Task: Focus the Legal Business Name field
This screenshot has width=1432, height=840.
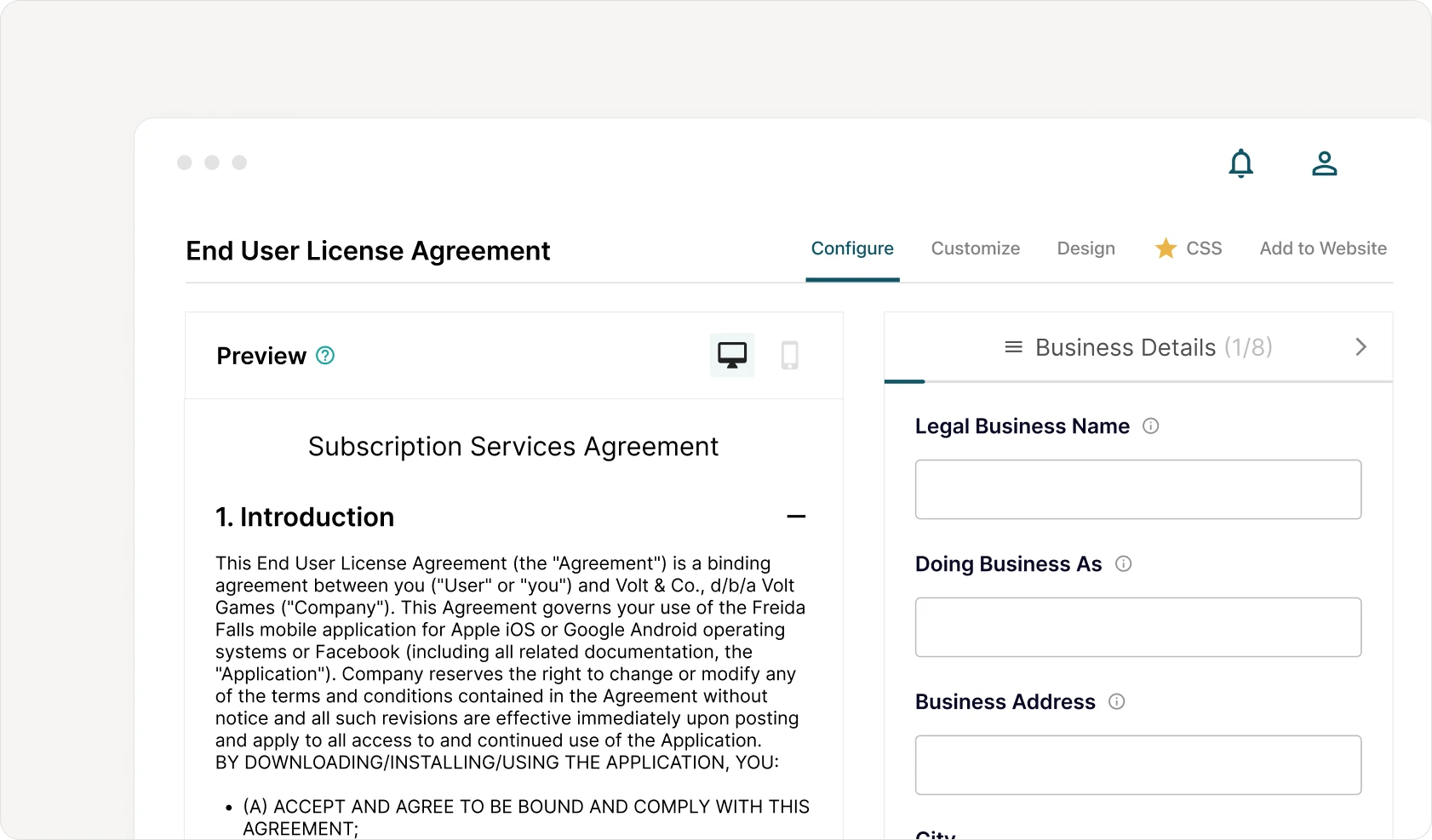Action: (1138, 489)
